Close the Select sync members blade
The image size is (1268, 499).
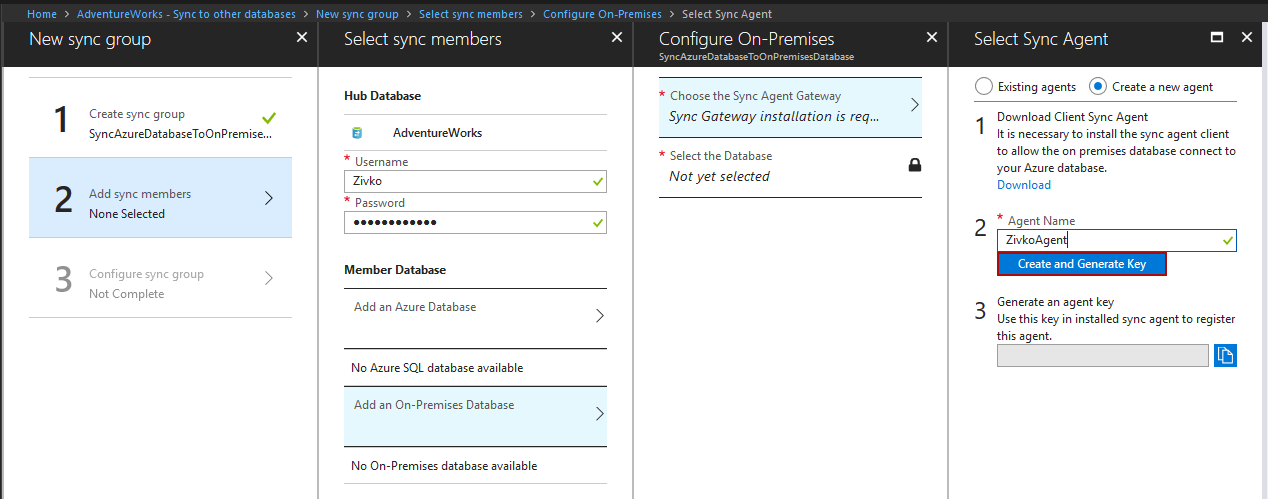[617, 37]
